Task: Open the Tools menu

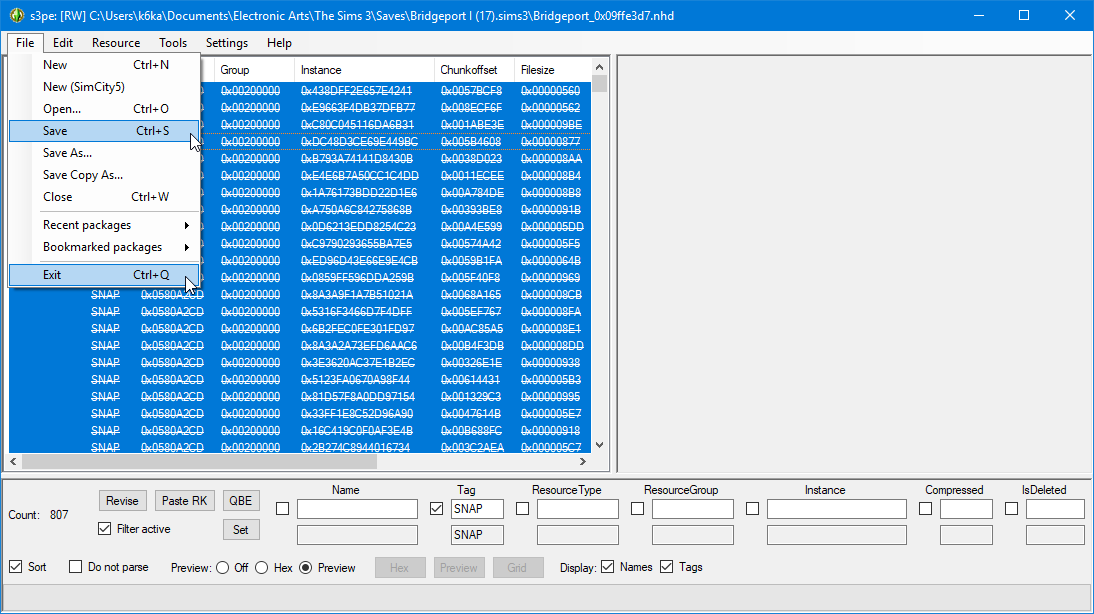Action: click(x=172, y=43)
